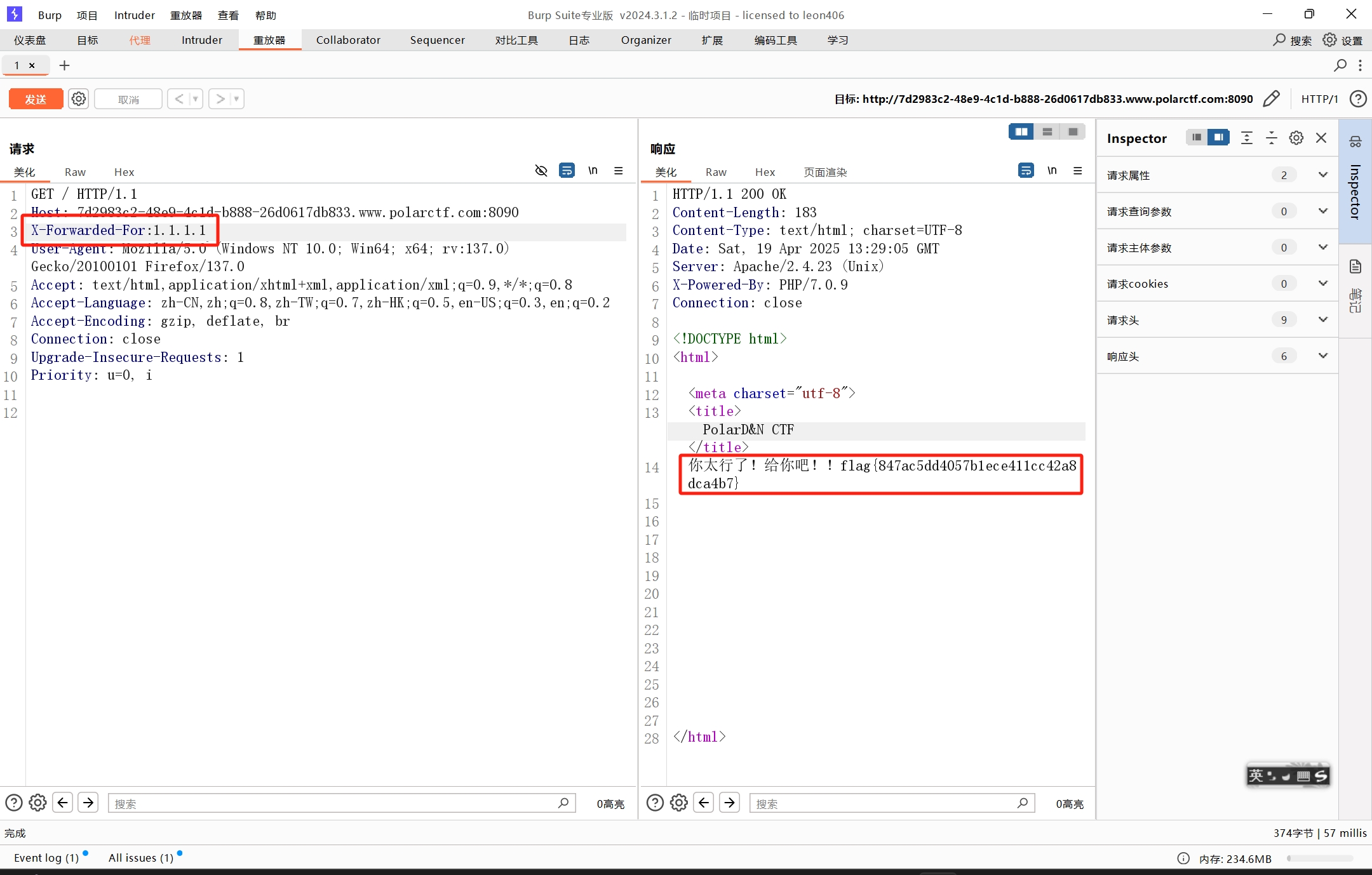The width and height of the screenshot is (1372, 875).
Task: Click the response search input field
Action: (883, 803)
